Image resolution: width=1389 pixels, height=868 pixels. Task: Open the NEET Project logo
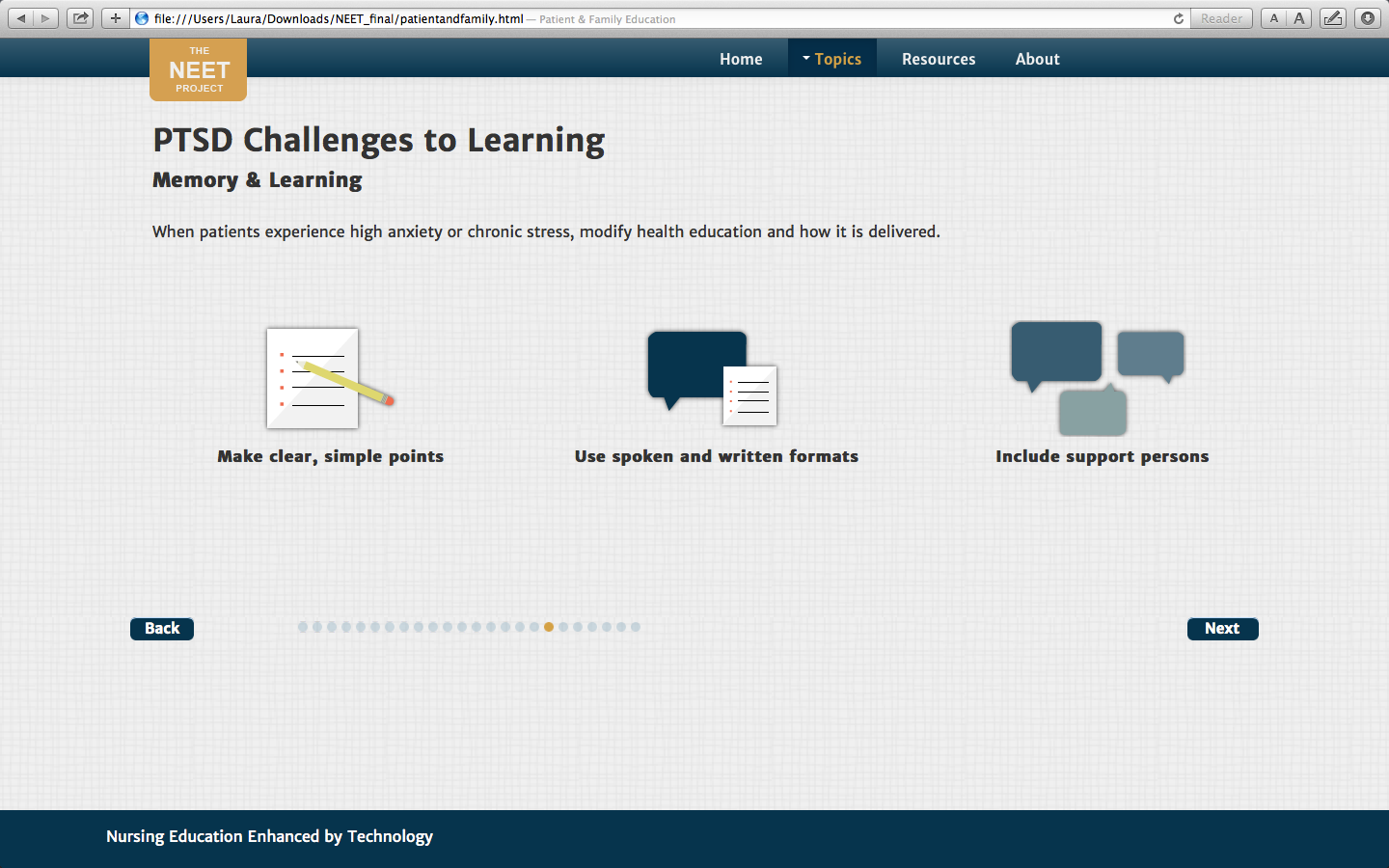point(199,69)
